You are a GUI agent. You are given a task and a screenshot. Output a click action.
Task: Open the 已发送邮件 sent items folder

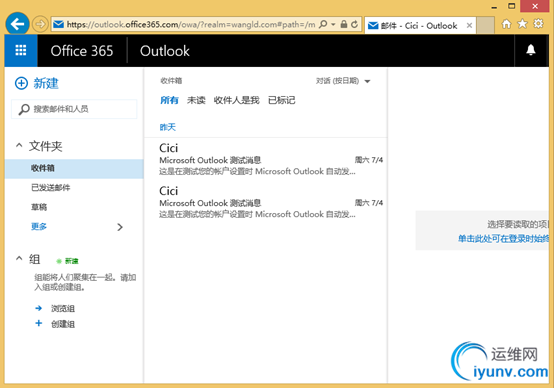coord(51,188)
